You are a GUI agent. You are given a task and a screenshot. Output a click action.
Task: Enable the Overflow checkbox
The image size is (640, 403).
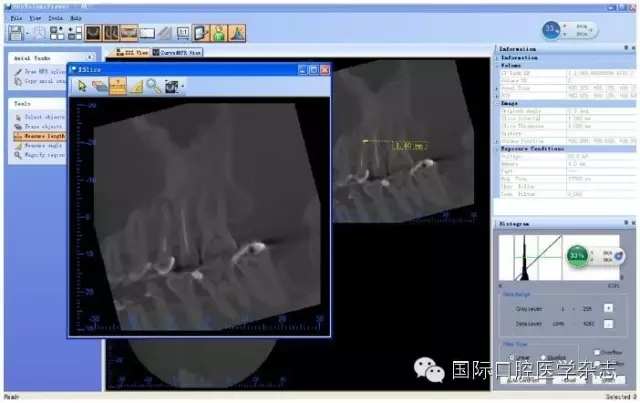tap(597, 352)
